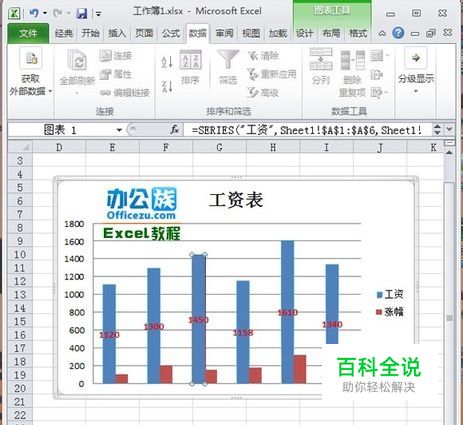The height and width of the screenshot is (425, 463).
Task: Open the 审阅 (Review) tab
Action: click(x=224, y=33)
